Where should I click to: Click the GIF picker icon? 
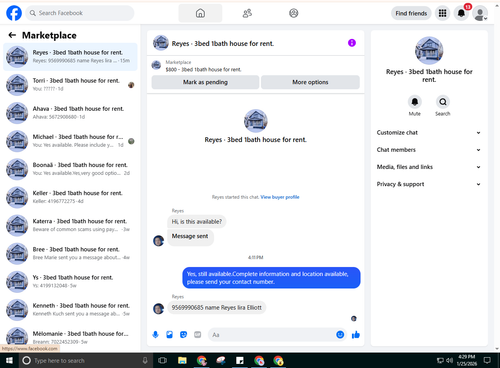[198, 334]
